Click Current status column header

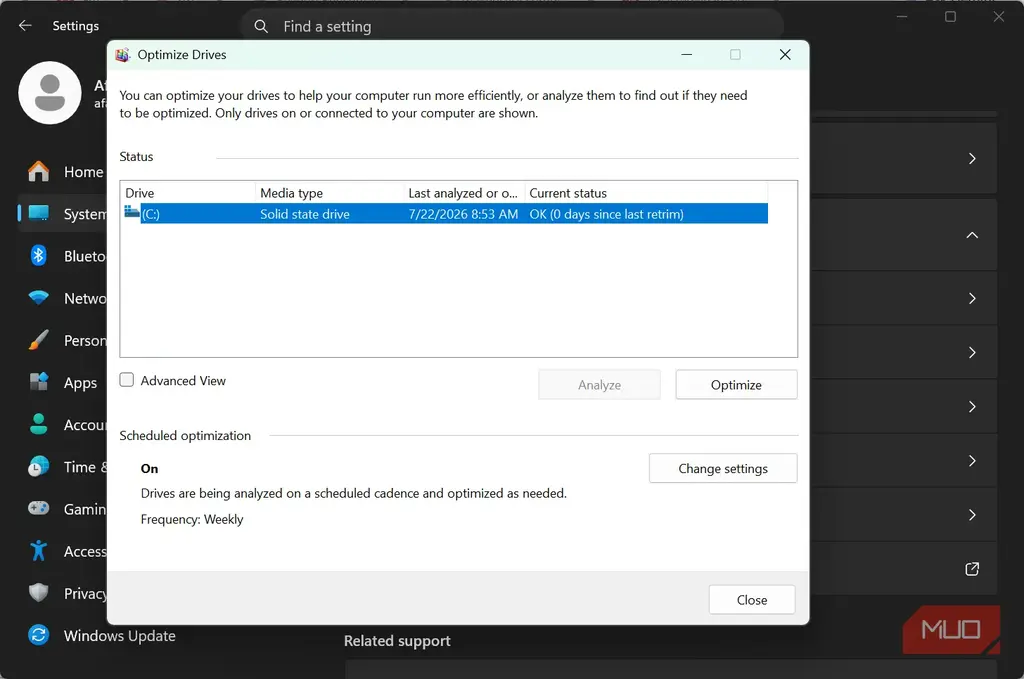(x=646, y=193)
